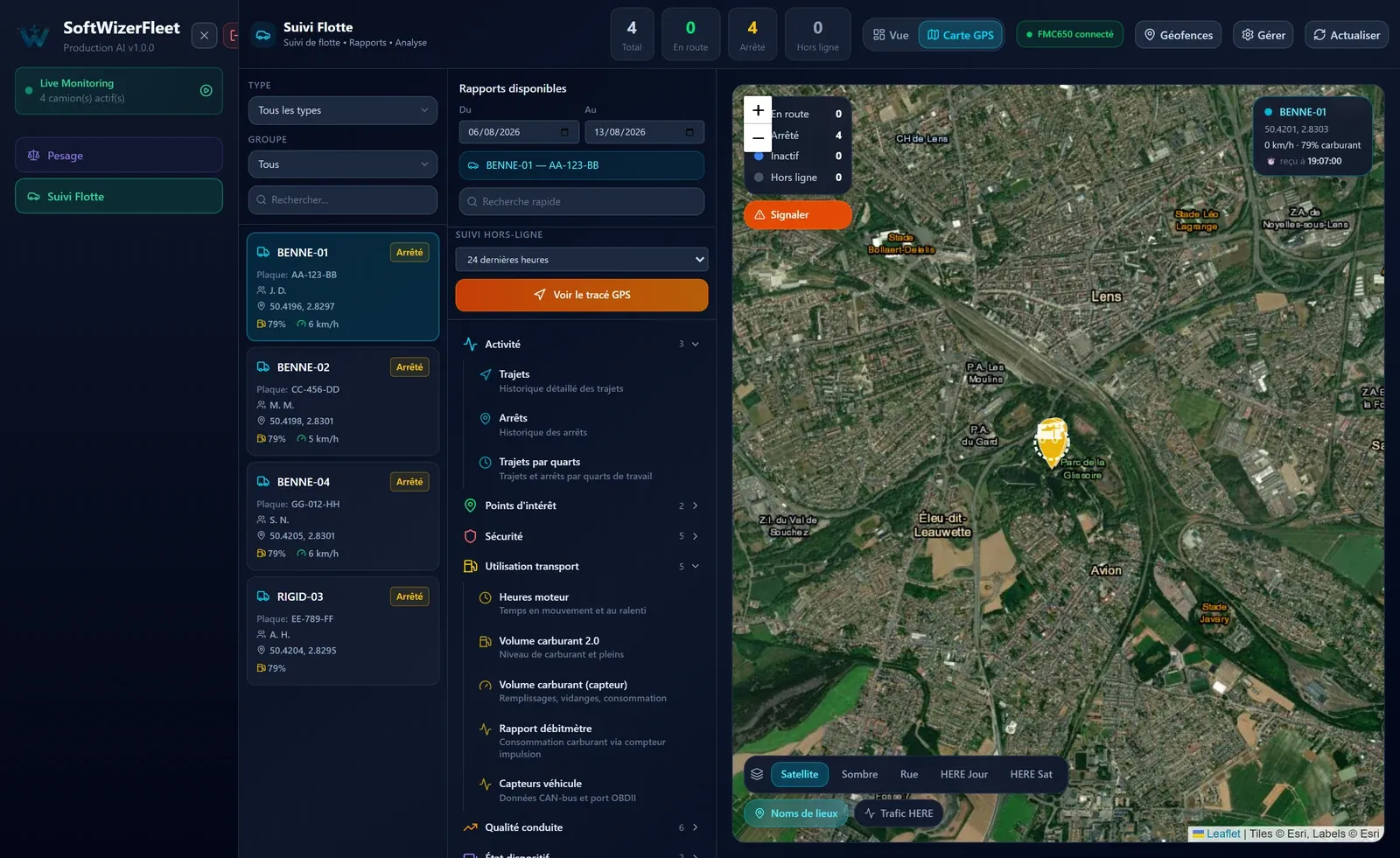The image size is (1400, 858).
Task: Open the Tous les types dropdown
Action: point(343,110)
